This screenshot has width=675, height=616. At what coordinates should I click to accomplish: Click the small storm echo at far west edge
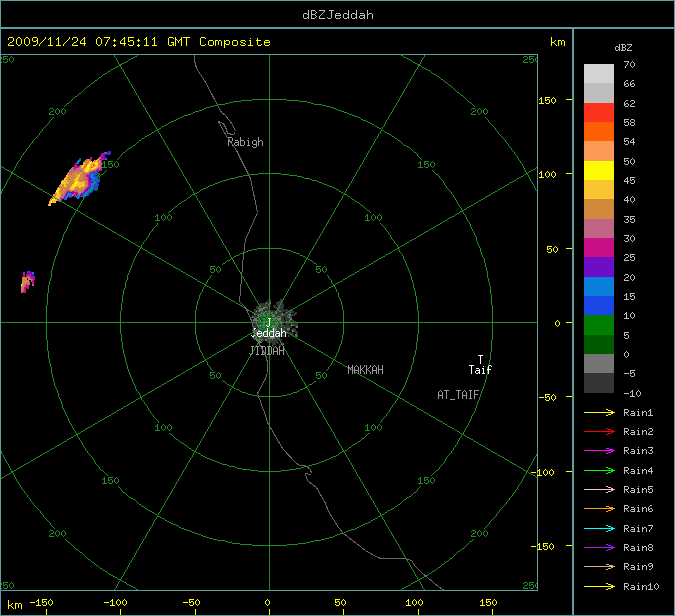[x=28, y=282]
